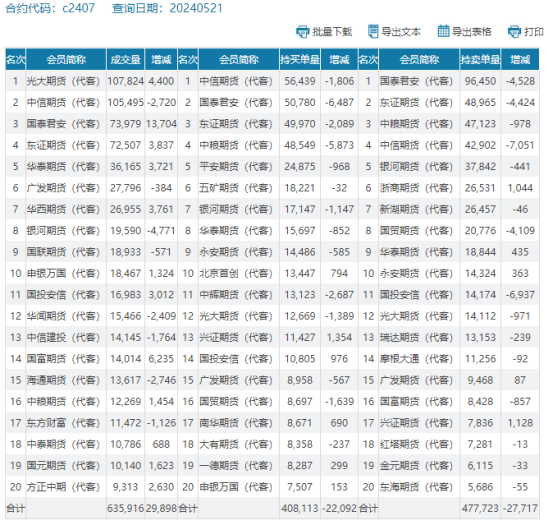Click 瑞达期货 member name
The height and width of the screenshot is (525, 554).
coord(416,337)
